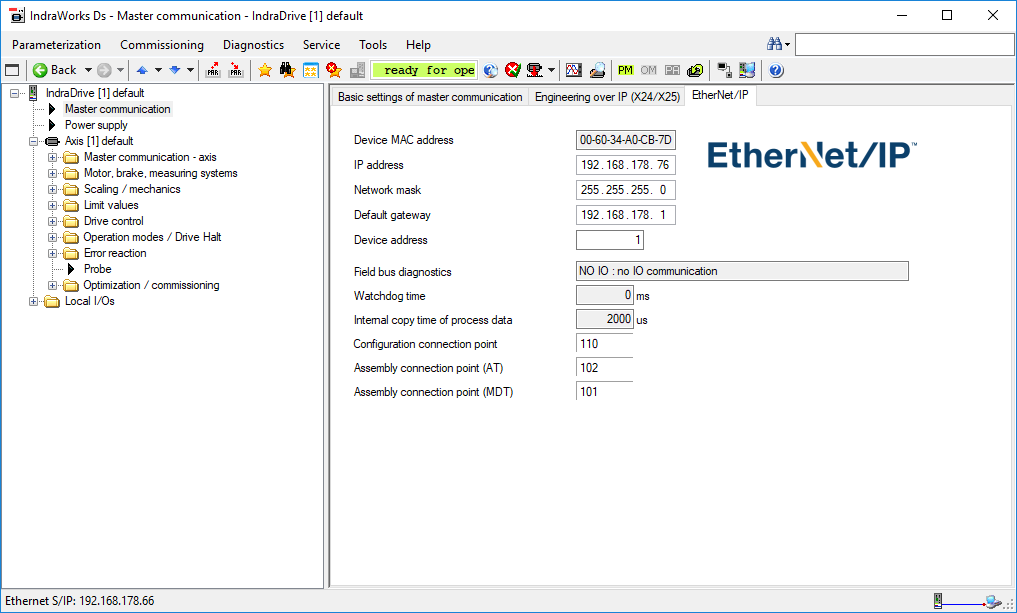This screenshot has height=613, width=1017.
Task: Click the calendar-style favorites window icon
Action: 311,70
